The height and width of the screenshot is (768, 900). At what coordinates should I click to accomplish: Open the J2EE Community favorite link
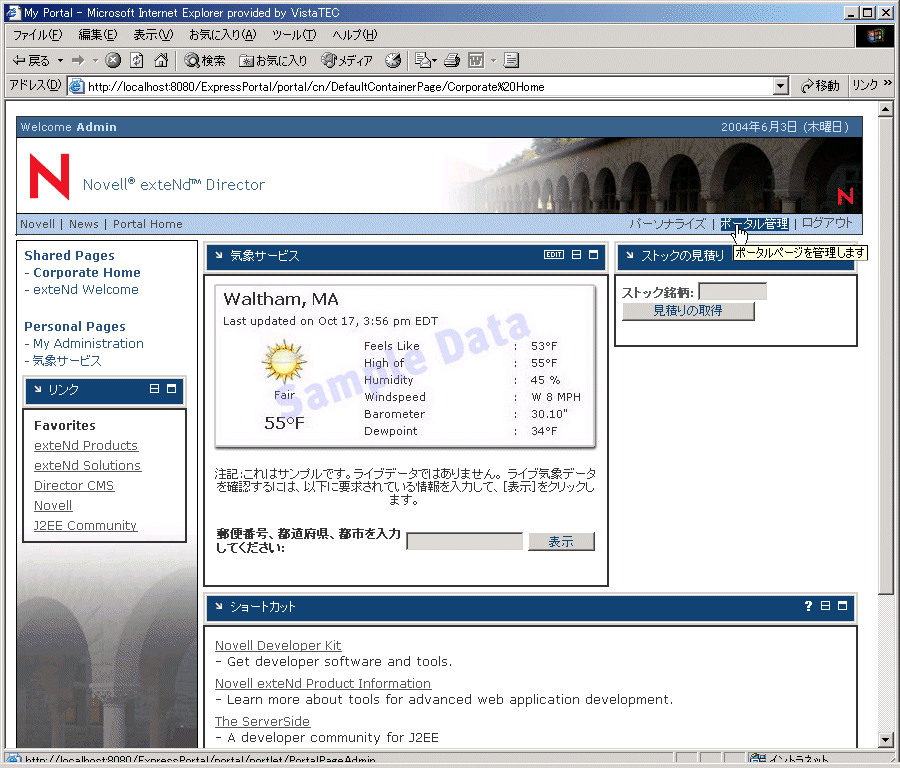pyautogui.click(x=85, y=525)
